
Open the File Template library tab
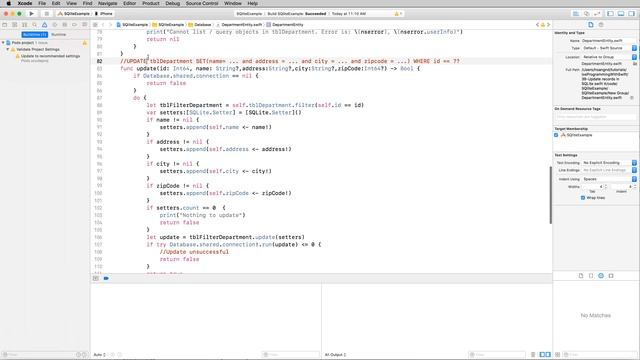pos(581,276)
